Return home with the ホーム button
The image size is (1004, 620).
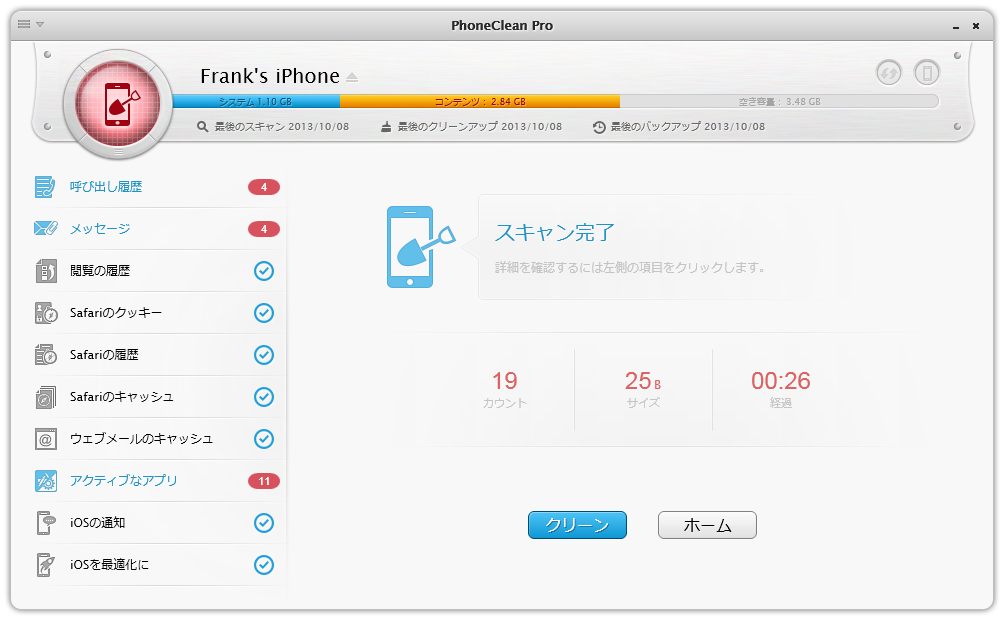(x=707, y=525)
